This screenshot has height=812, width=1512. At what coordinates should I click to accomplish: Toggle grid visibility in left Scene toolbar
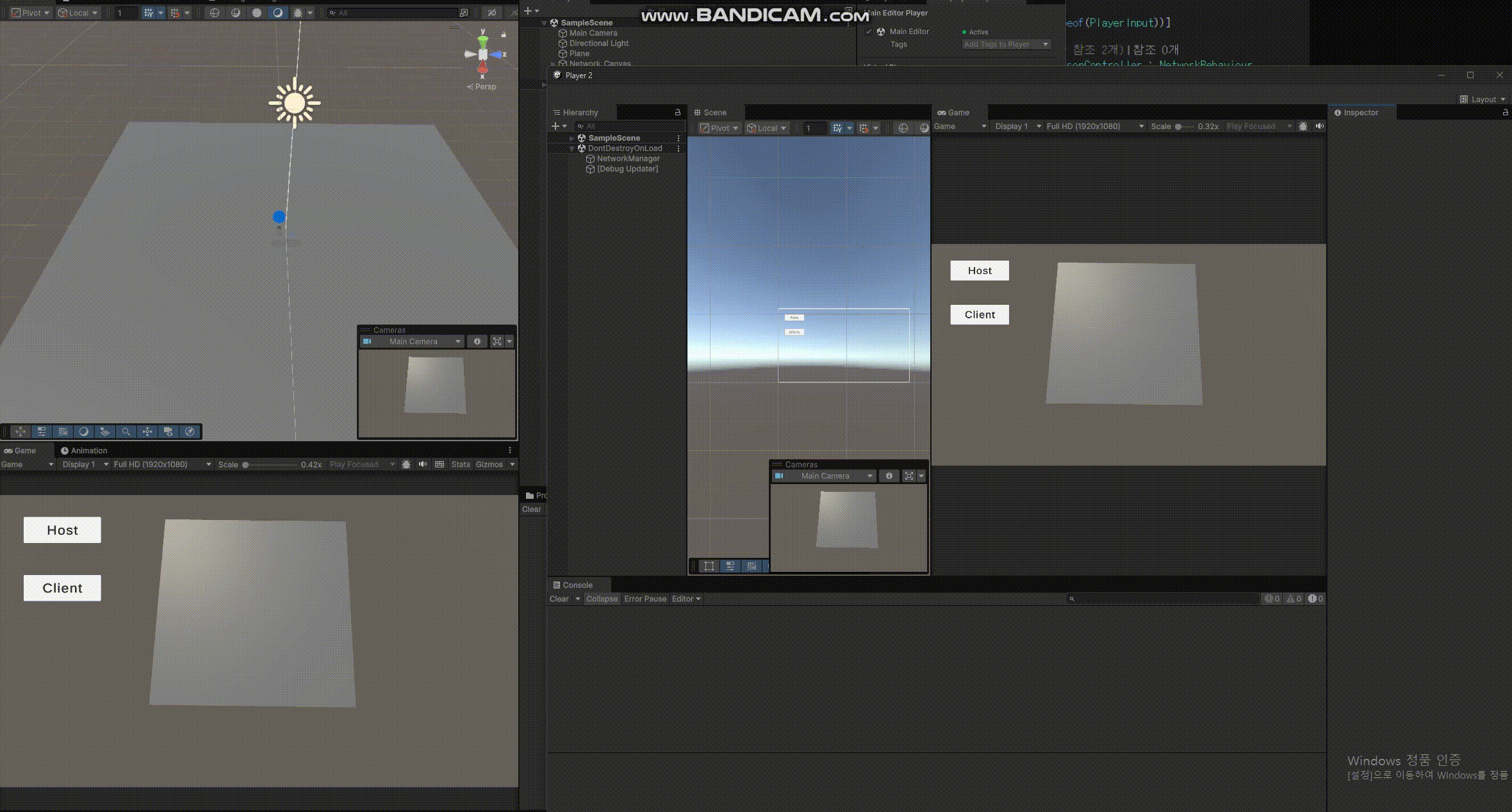(149, 13)
